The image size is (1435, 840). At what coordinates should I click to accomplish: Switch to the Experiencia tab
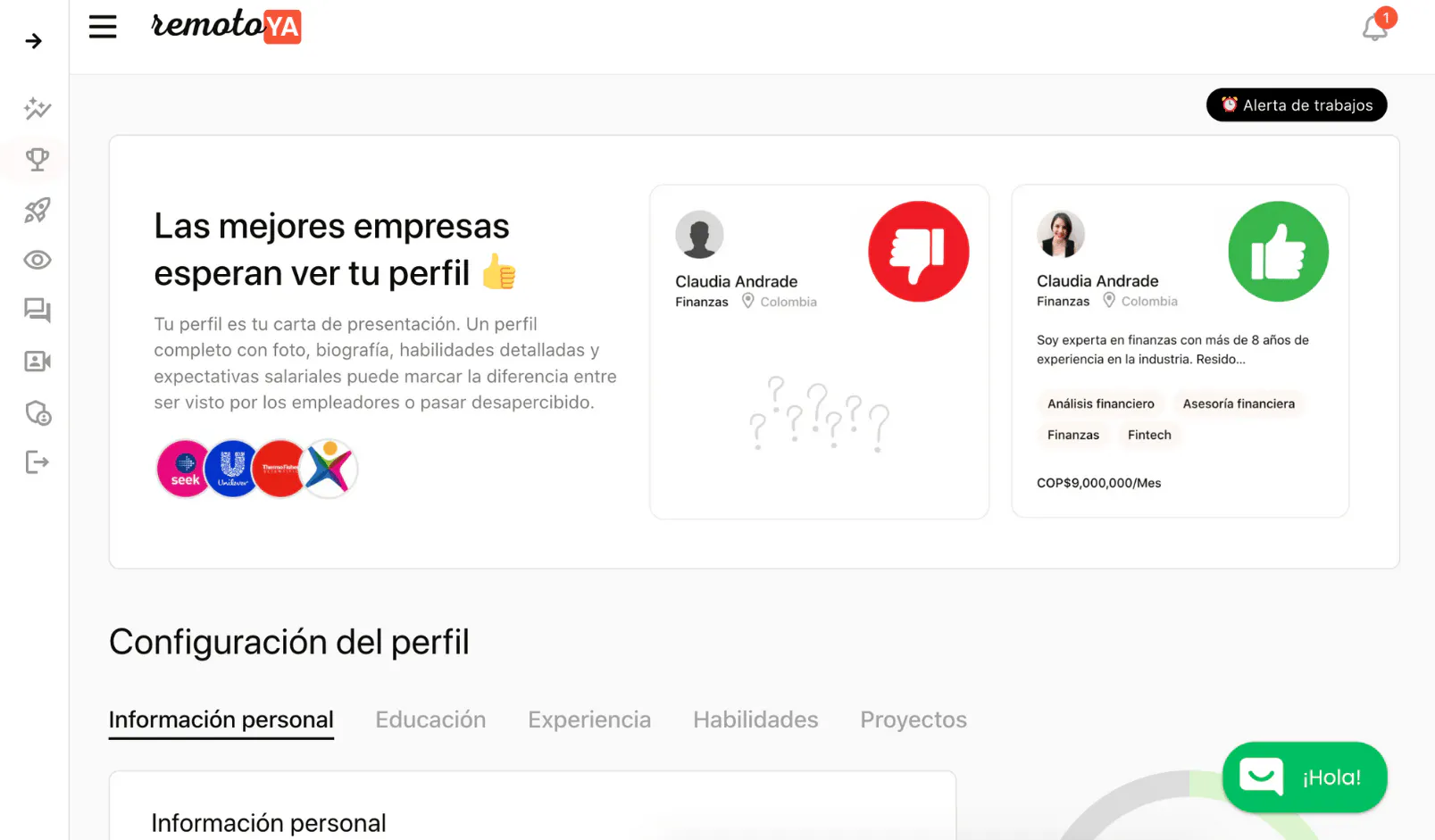pyautogui.click(x=589, y=720)
